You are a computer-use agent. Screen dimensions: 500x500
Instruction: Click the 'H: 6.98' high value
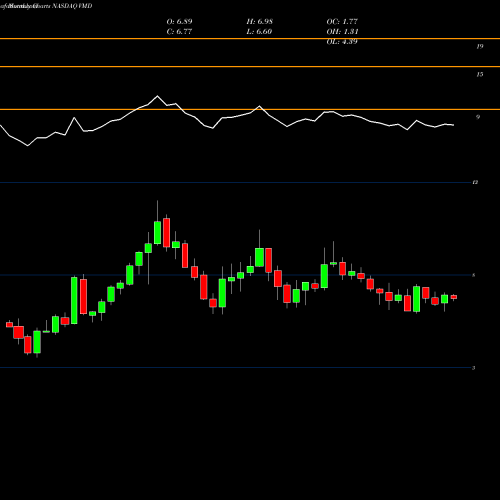tap(260, 22)
